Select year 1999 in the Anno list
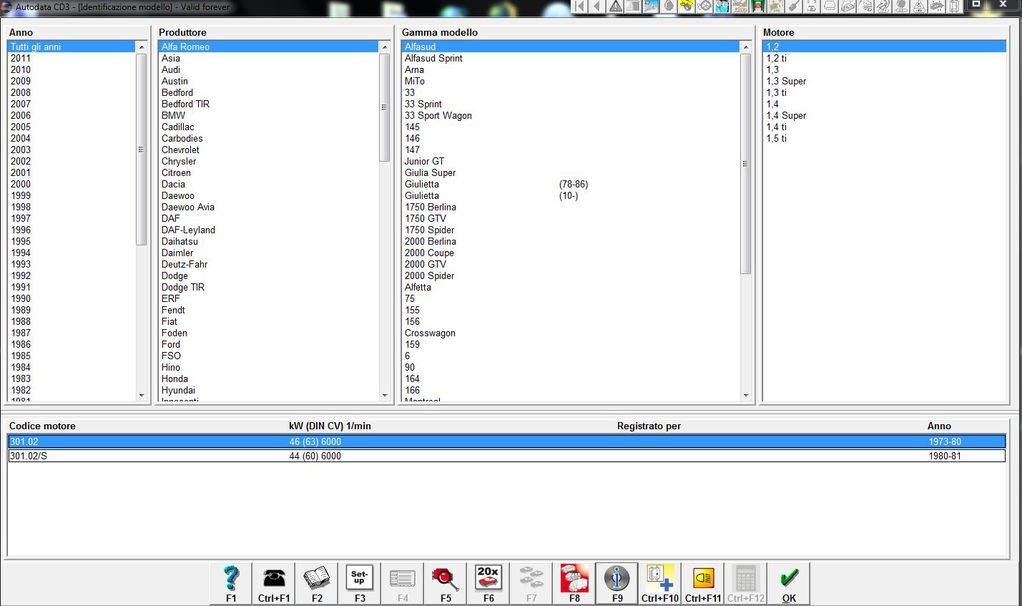Screen dimensions: 1022x606 (72, 195)
